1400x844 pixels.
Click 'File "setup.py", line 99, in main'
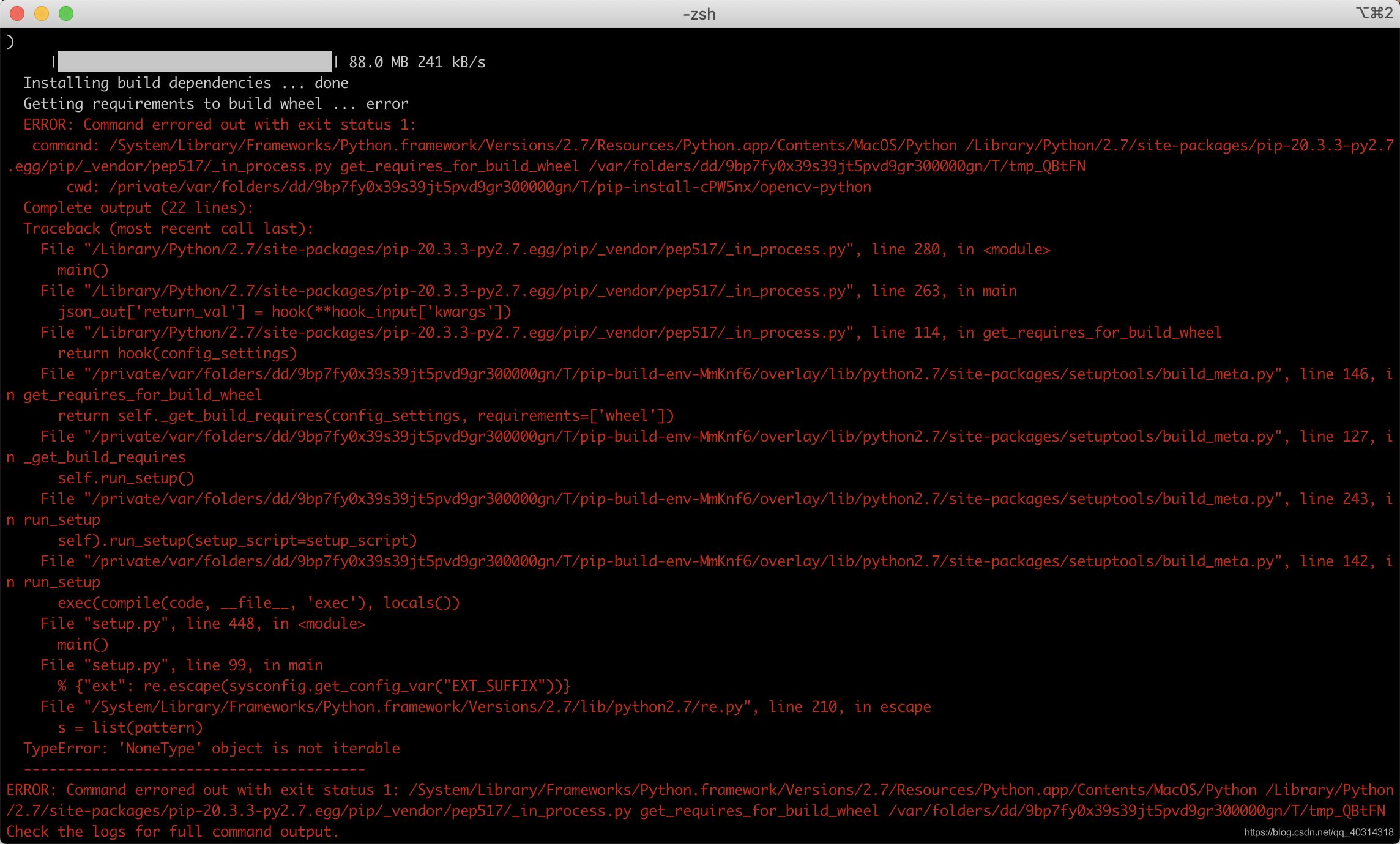[x=182, y=665]
